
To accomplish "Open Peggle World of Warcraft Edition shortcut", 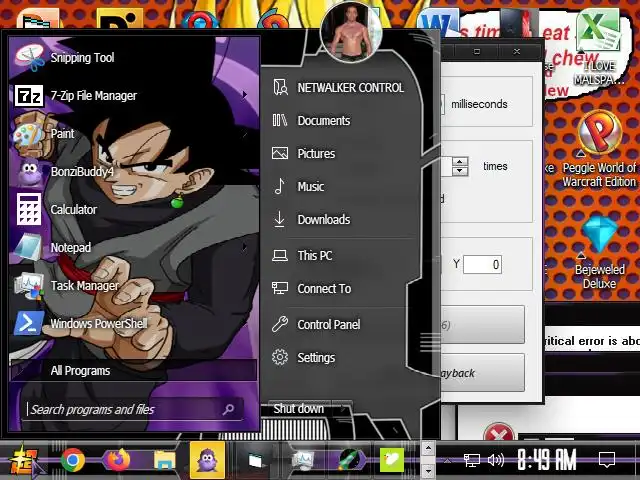I will [x=599, y=149].
